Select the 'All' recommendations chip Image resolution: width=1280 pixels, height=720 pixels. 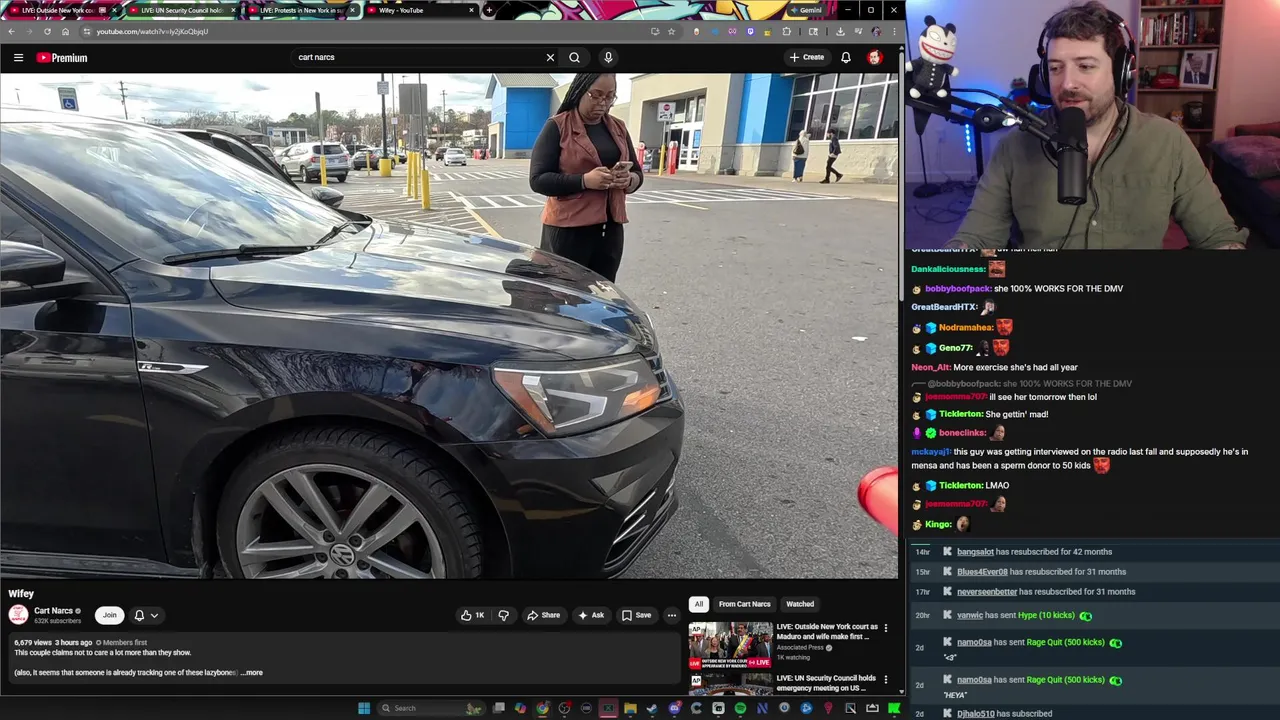[699, 604]
